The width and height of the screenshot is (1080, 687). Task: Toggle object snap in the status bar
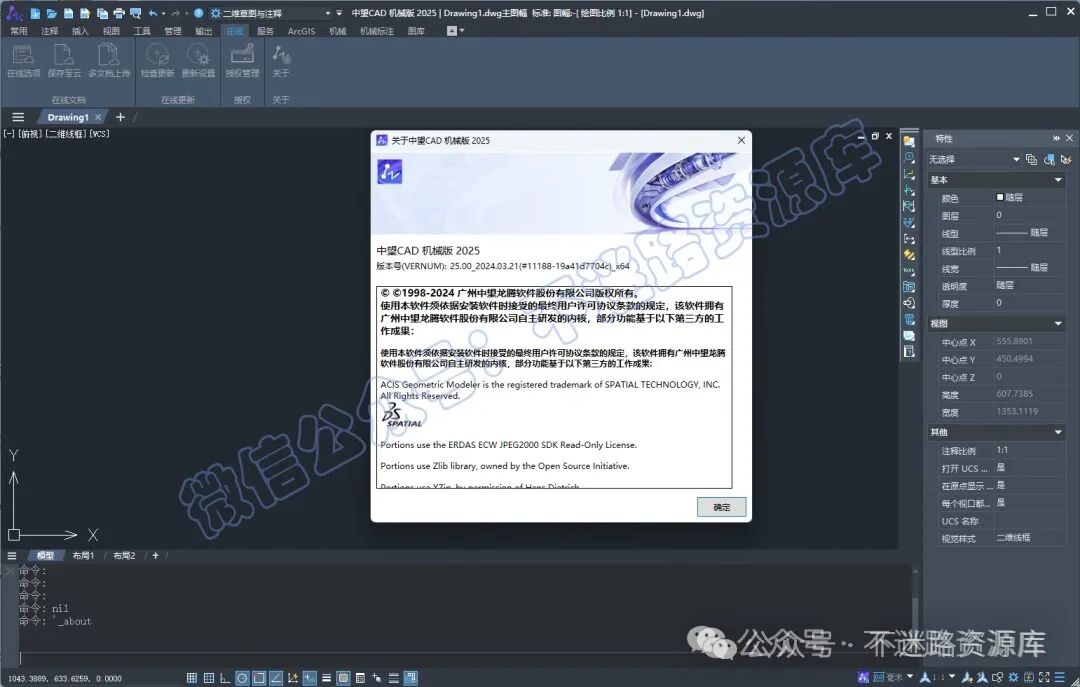(x=259, y=678)
